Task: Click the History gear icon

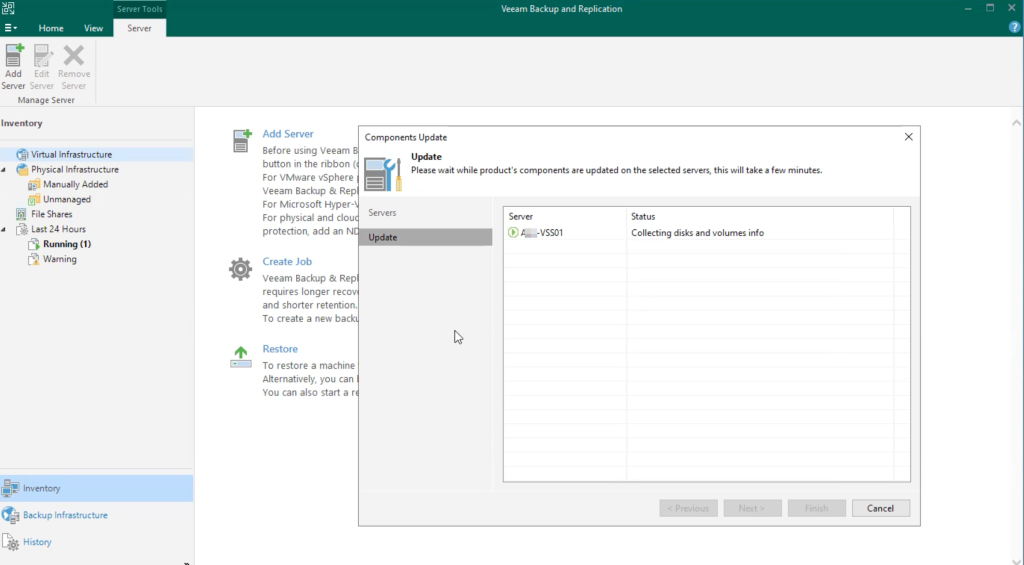Action: (x=10, y=542)
